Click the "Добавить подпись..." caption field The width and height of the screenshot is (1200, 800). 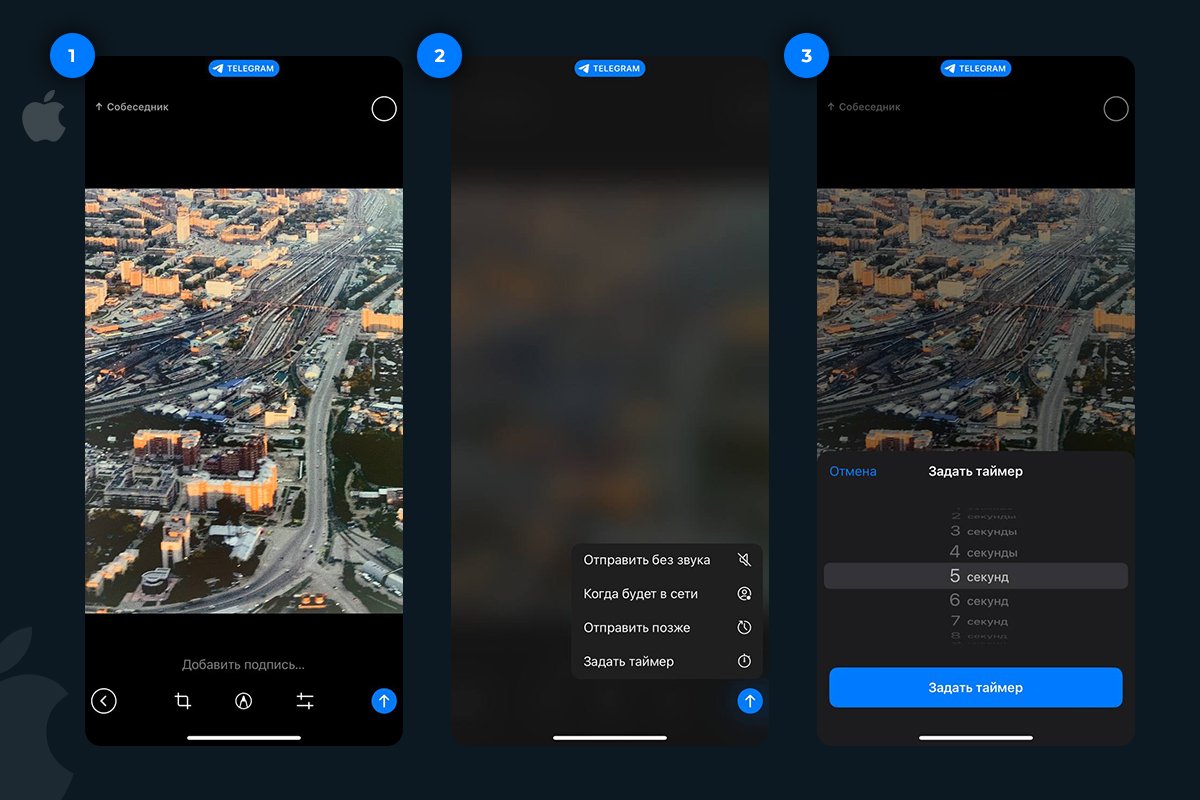pos(243,664)
